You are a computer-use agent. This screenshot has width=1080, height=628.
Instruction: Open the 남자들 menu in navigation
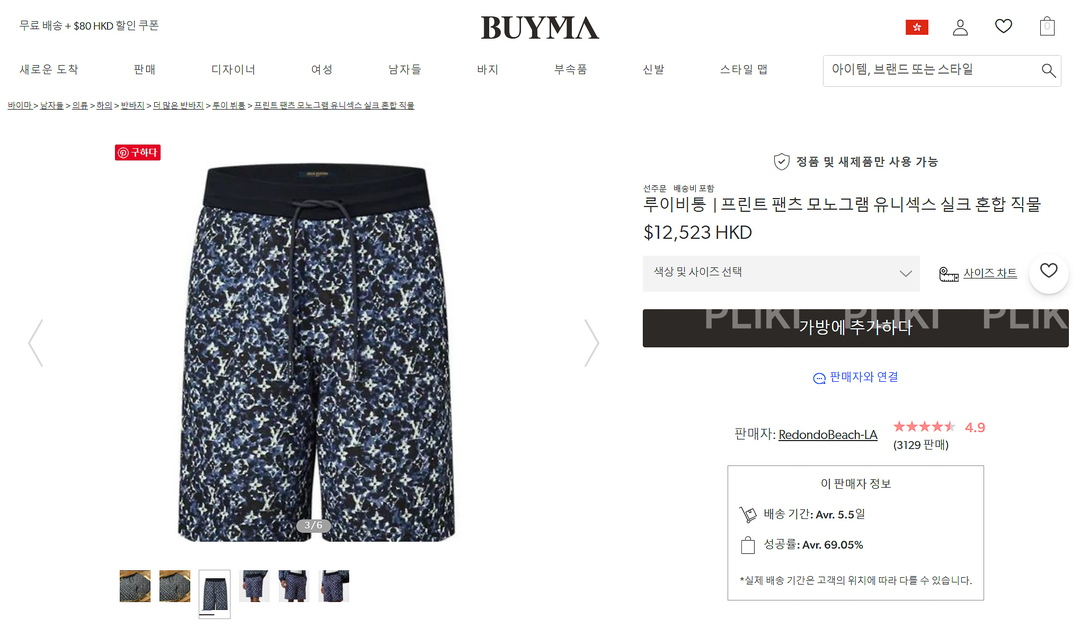[x=404, y=70]
